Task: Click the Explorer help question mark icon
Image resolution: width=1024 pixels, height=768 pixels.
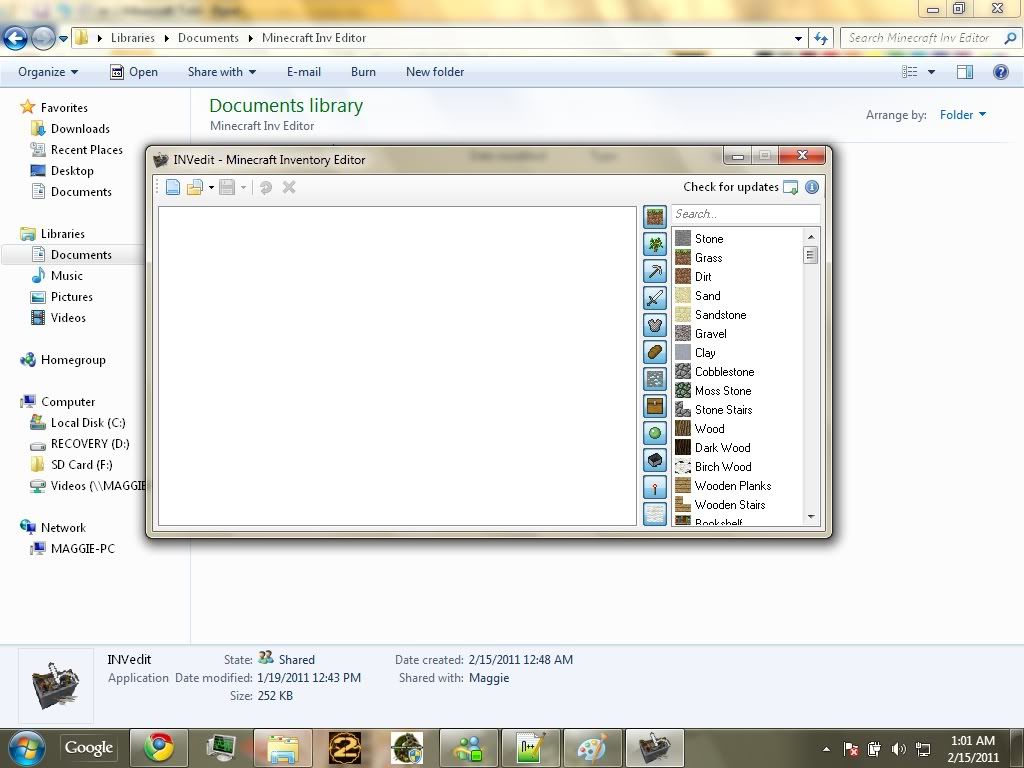Action: click(x=1000, y=72)
